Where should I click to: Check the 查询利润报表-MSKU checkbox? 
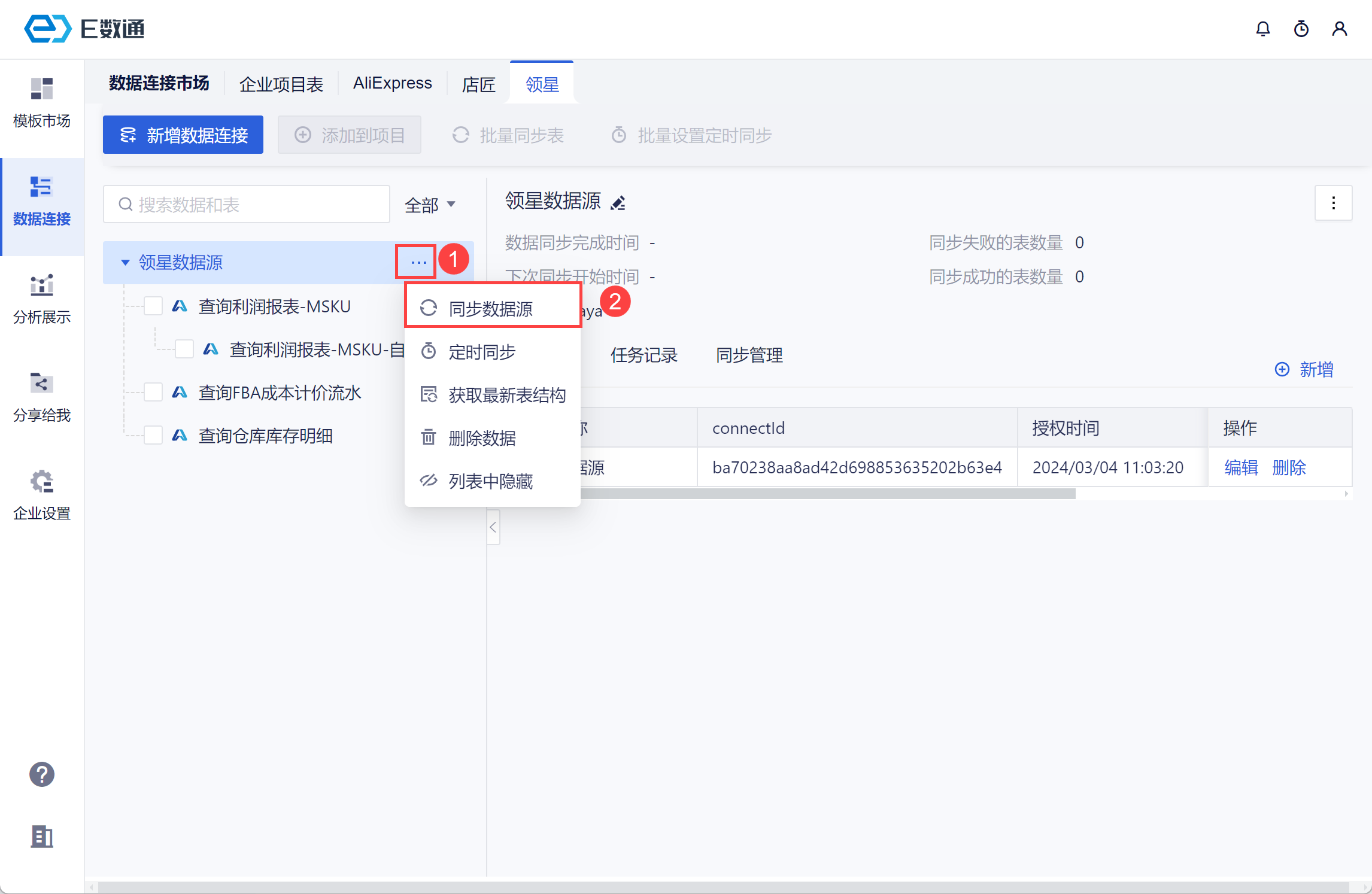point(153,306)
